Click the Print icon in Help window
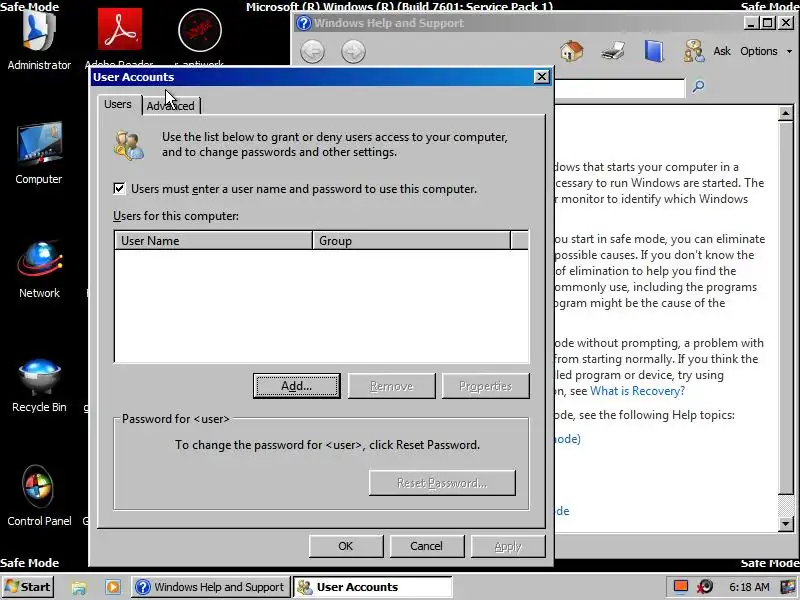Screen dimensions: 800x600 point(613,51)
